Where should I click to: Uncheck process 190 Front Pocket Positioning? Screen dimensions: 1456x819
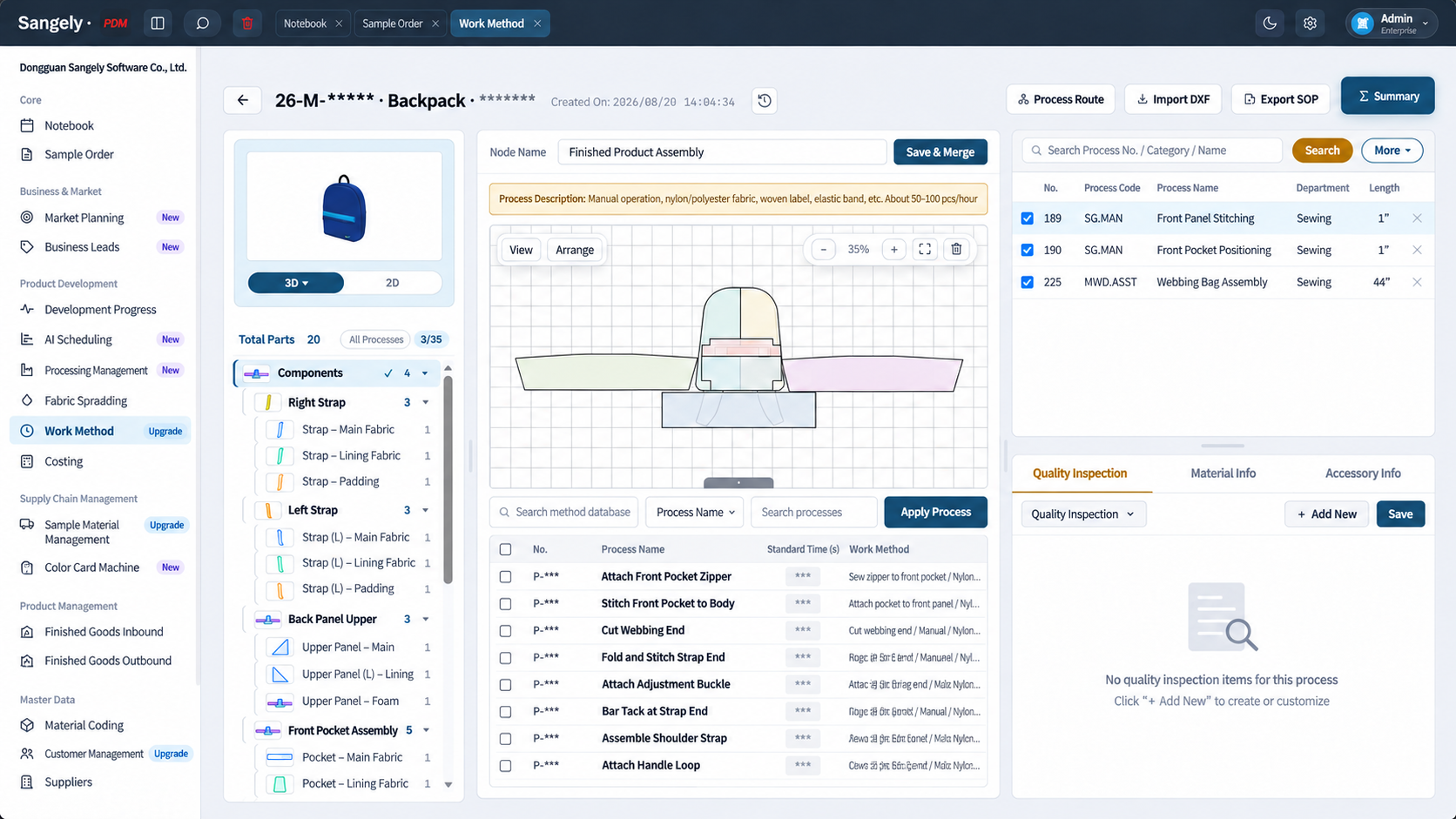click(1028, 250)
